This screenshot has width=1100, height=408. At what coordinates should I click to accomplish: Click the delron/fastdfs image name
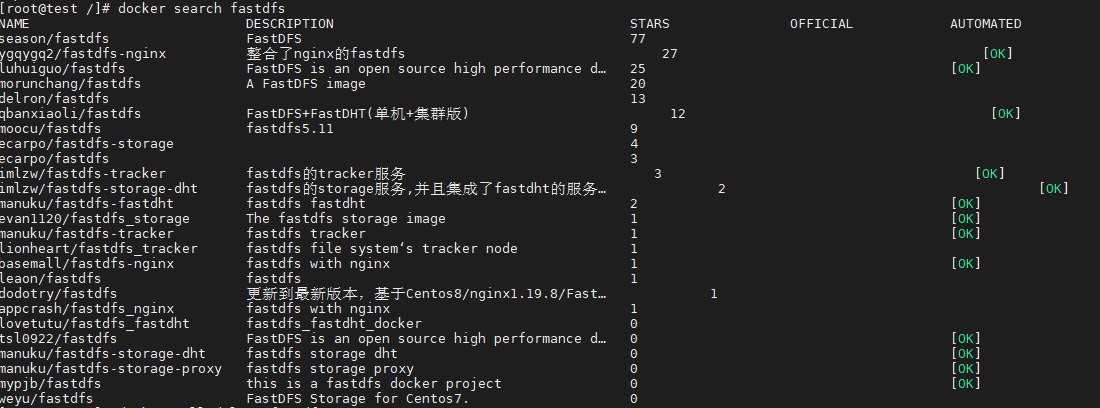point(55,99)
